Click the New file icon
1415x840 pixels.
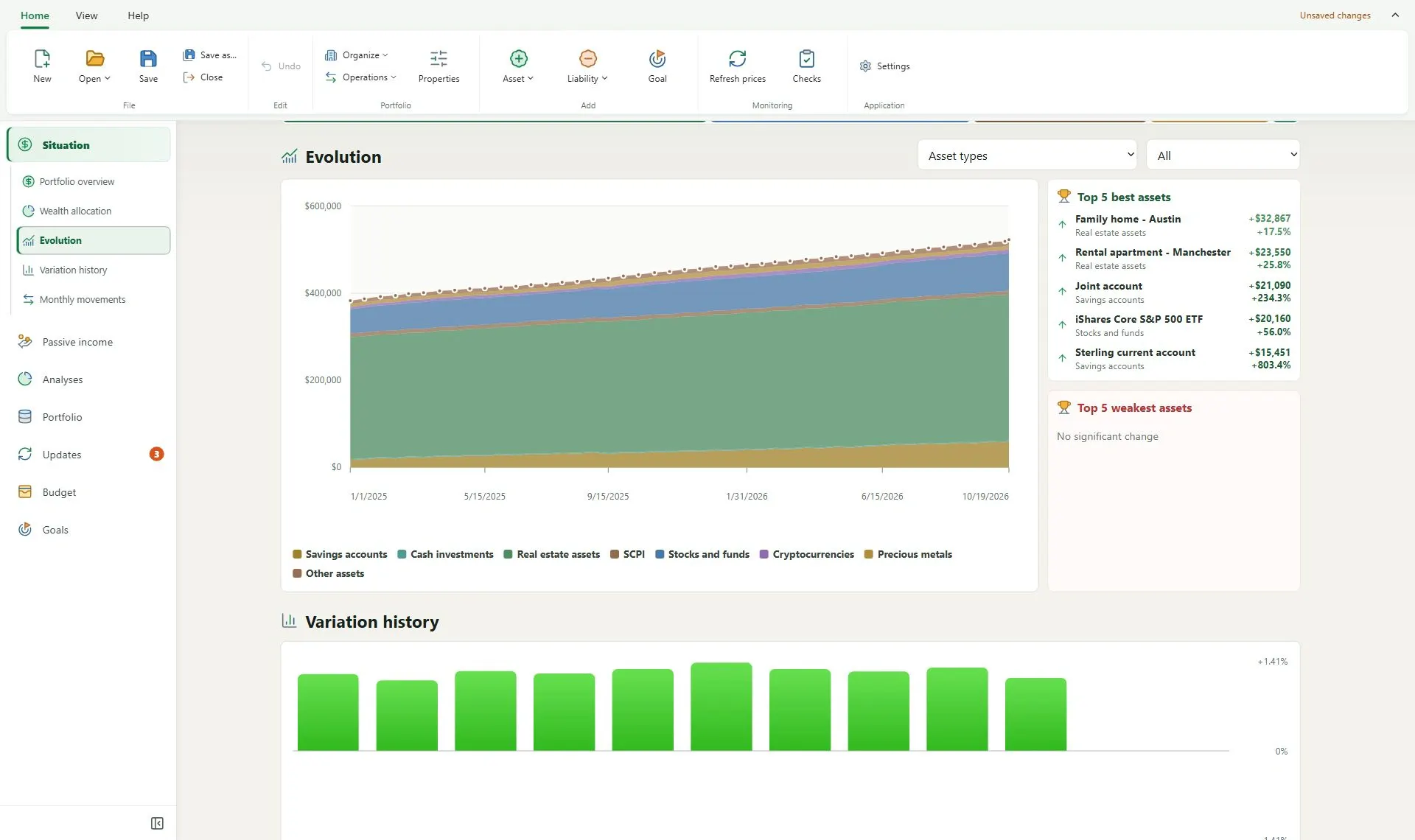point(42,58)
